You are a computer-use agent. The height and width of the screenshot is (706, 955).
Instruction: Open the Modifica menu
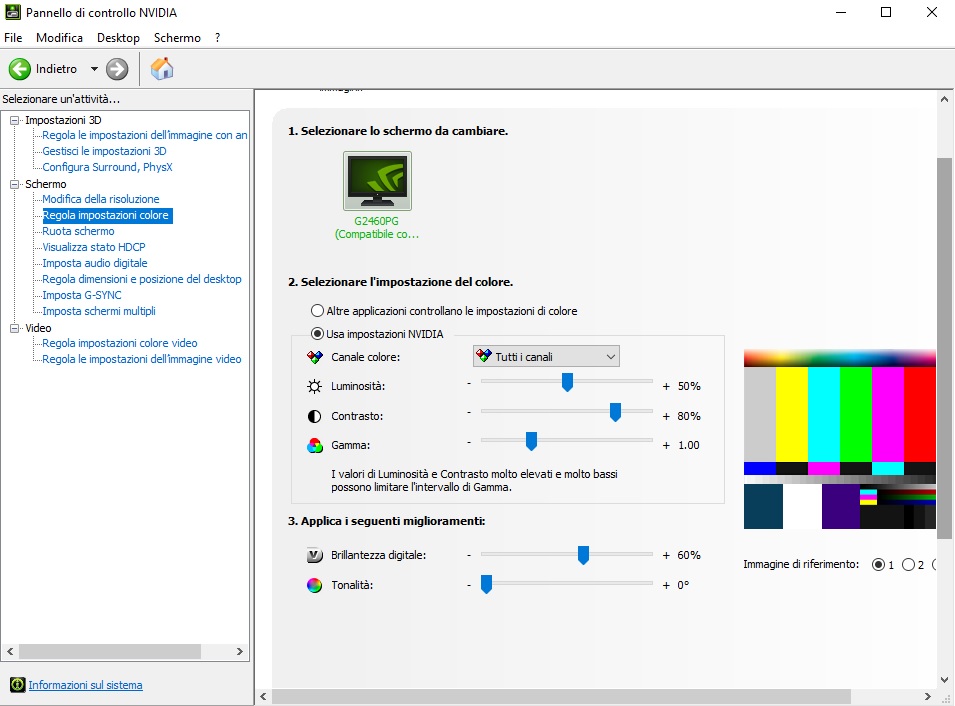coord(59,38)
